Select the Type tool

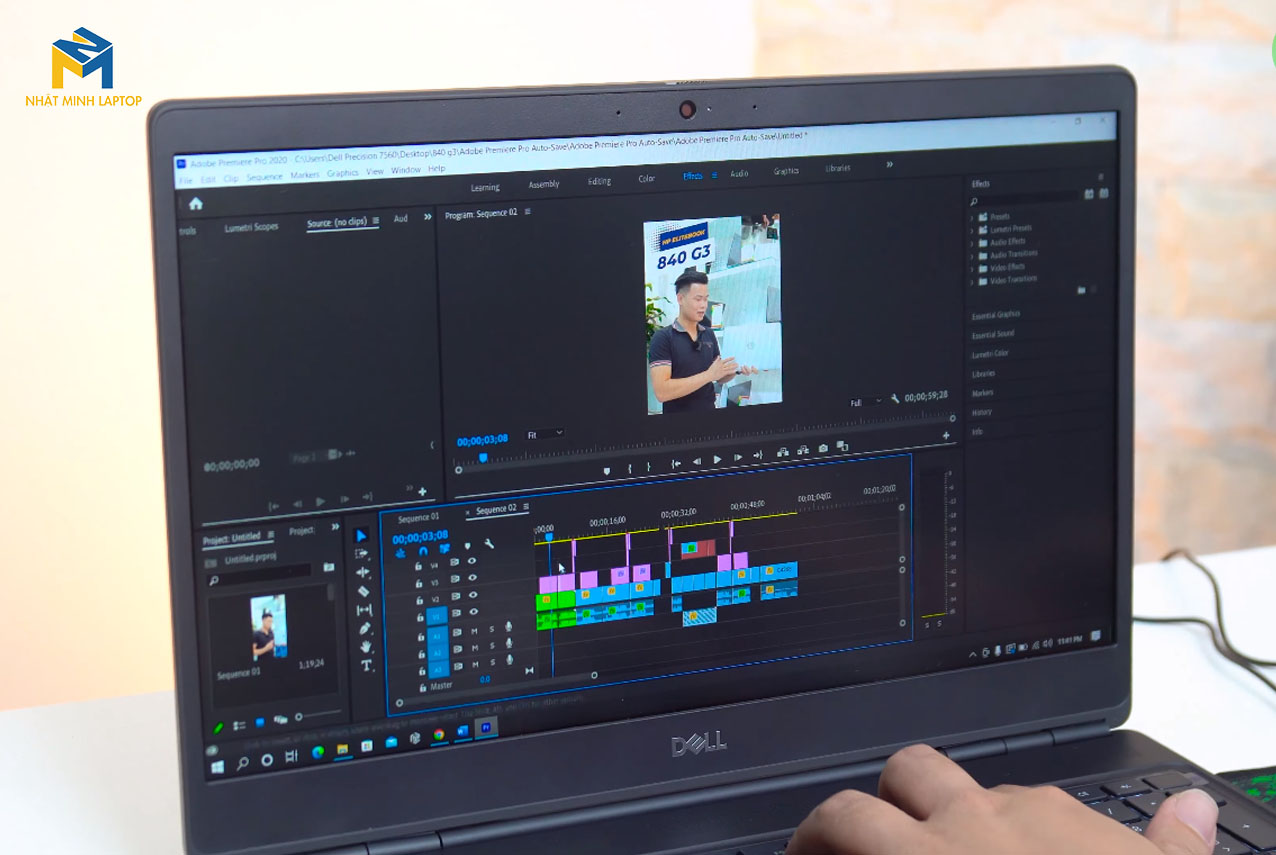pos(366,665)
